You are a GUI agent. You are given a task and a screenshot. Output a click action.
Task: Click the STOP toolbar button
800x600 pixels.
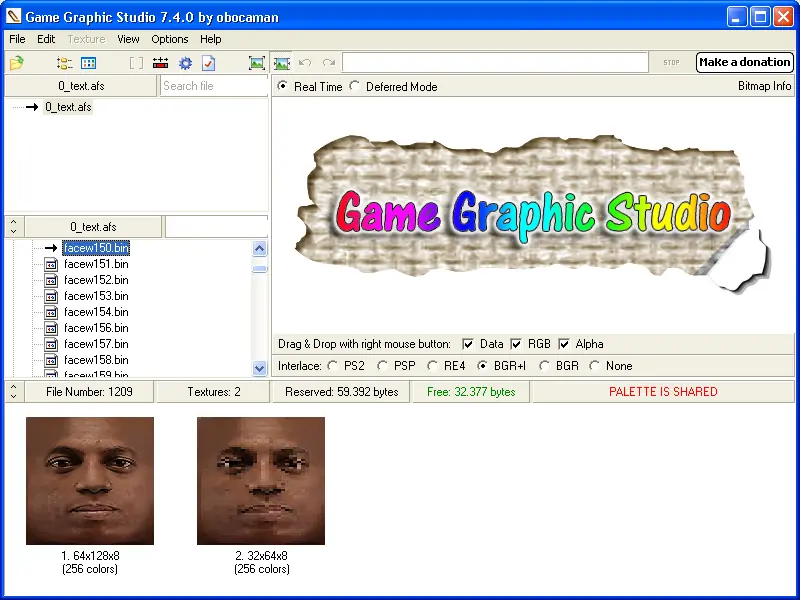(x=671, y=63)
